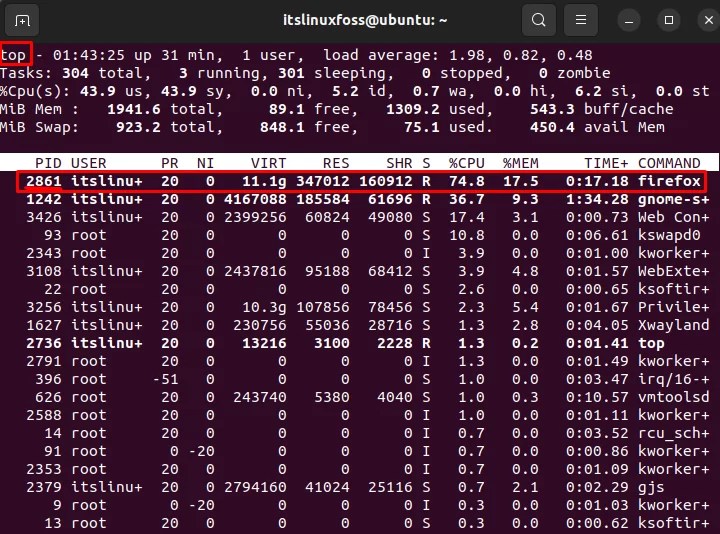Click the 17.5 memory value for firefox
Image resolution: width=720 pixels, height=534 pixels.
pos(520,181)
